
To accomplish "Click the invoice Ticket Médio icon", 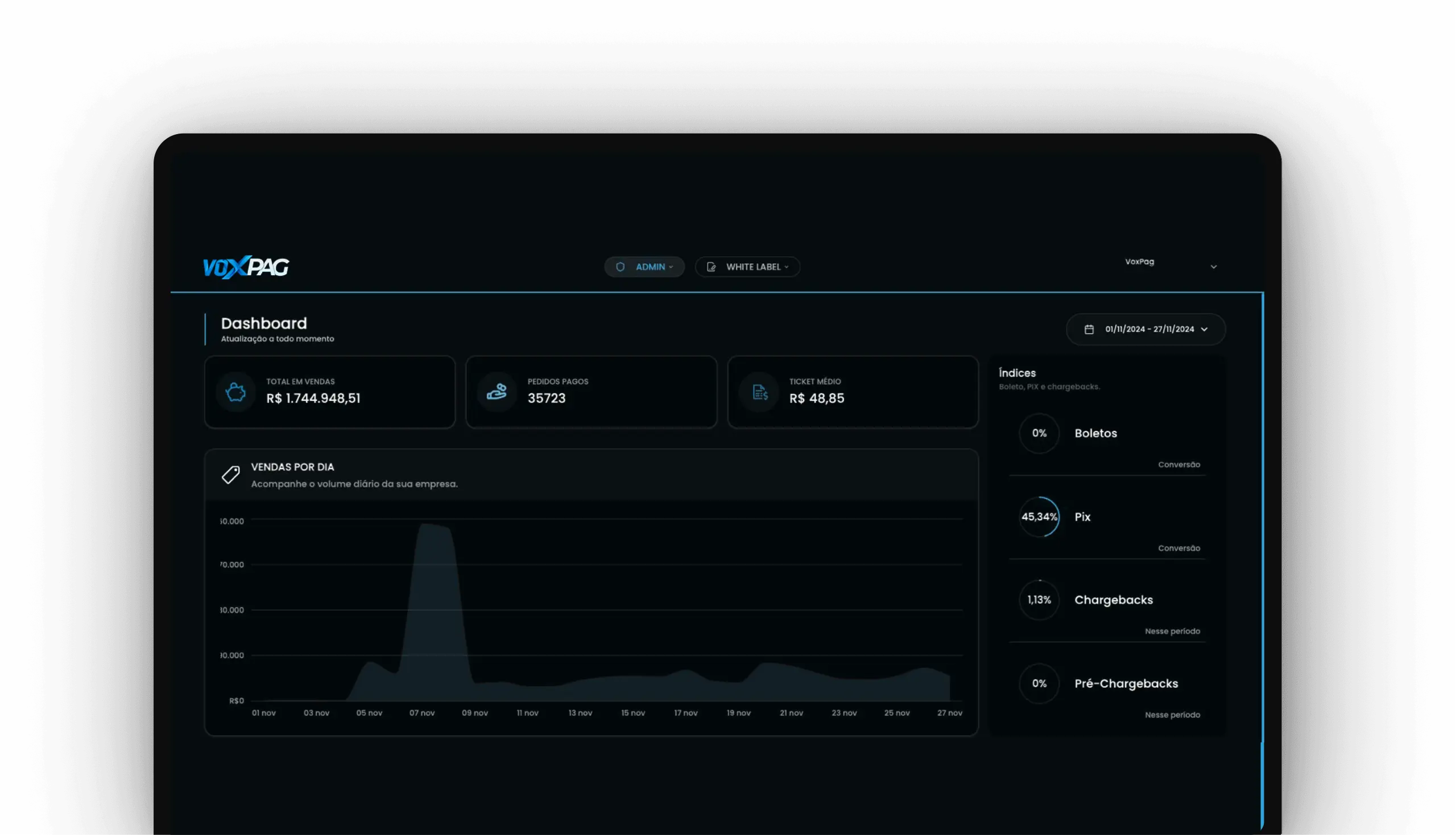I will point(759,392).
